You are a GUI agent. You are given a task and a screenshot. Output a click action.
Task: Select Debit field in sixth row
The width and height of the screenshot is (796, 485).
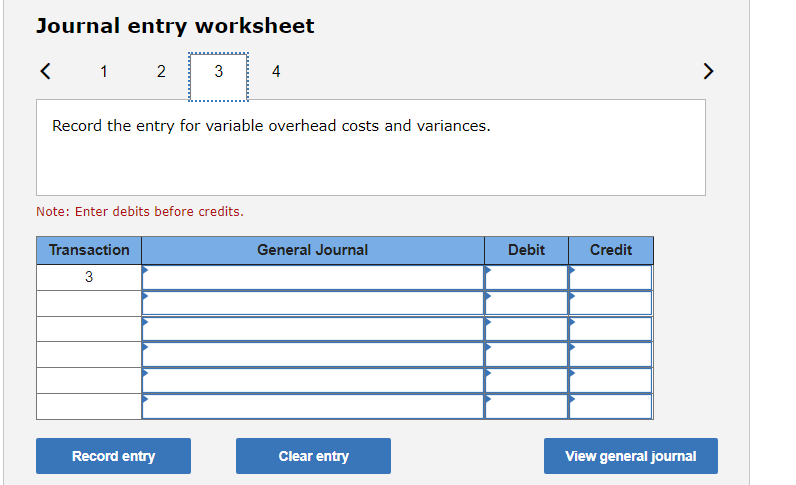526,406
